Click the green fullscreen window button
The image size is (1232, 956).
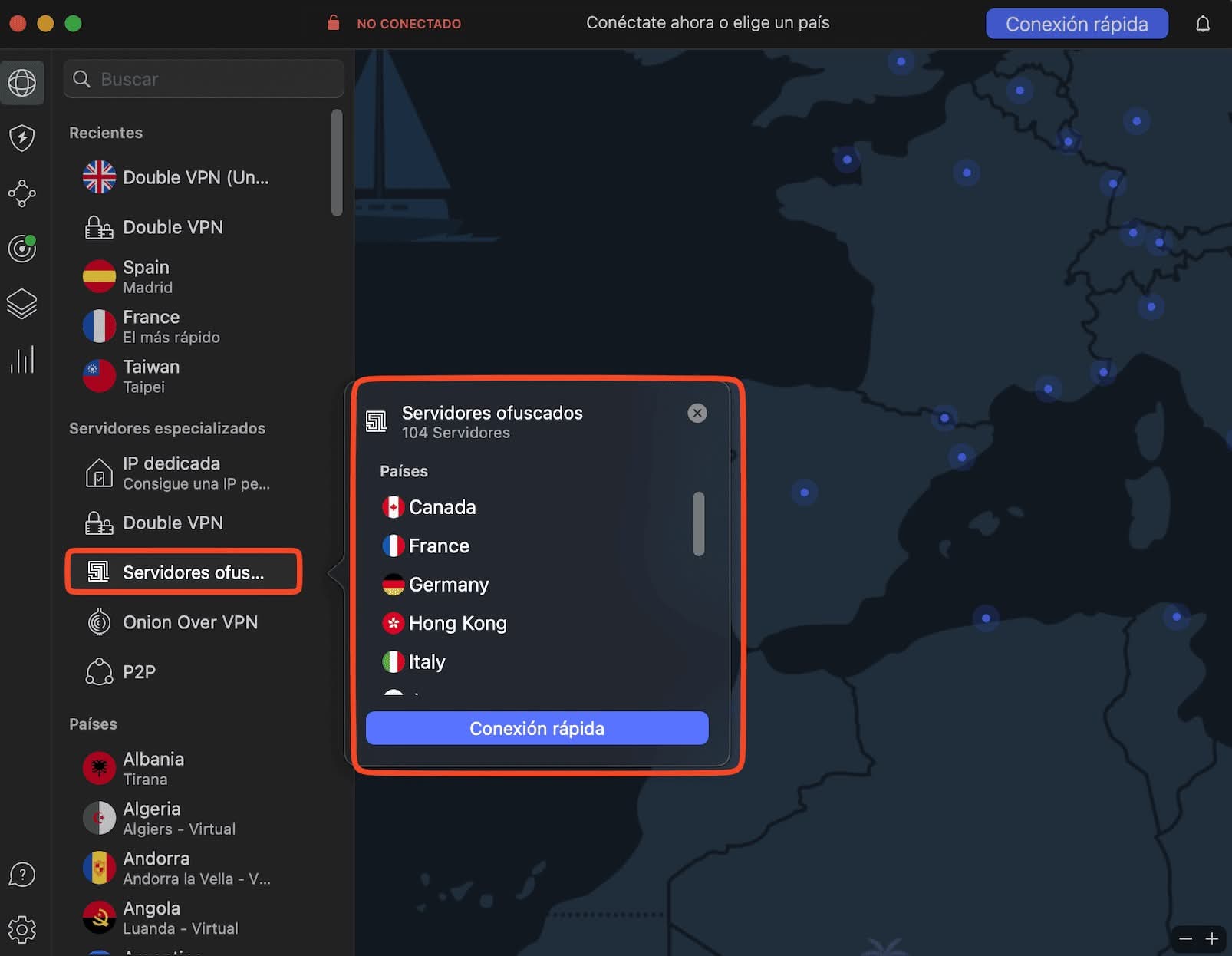pos(73,23)
